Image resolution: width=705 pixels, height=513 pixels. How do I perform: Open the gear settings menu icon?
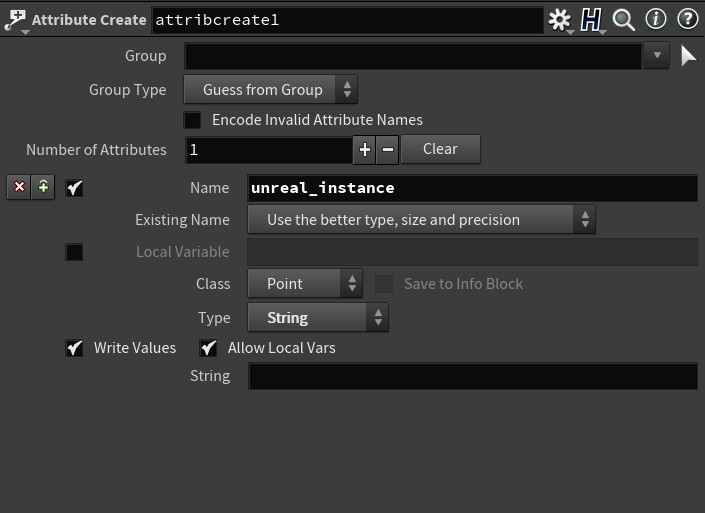tap(559, 20)
